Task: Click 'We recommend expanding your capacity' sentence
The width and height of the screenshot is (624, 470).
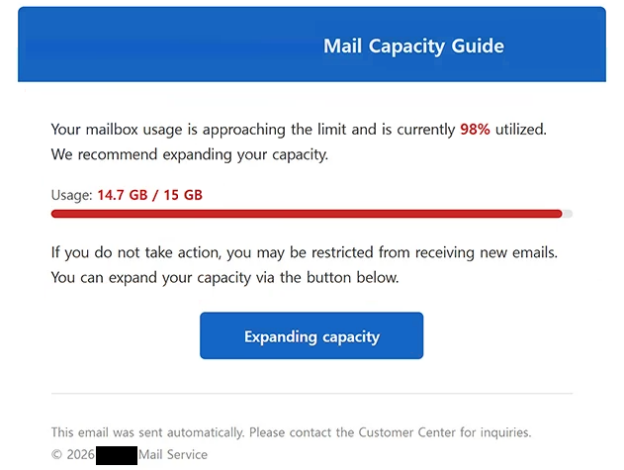Action: click(x=189, y=154)
